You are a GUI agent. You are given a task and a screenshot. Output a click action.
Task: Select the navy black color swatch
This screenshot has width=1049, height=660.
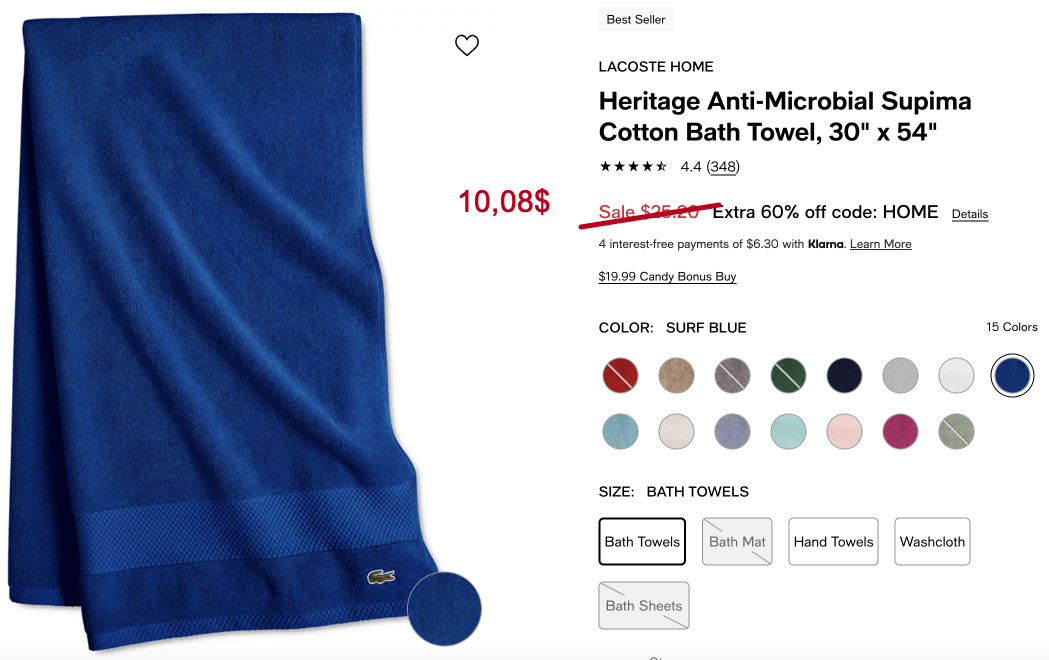844,376
